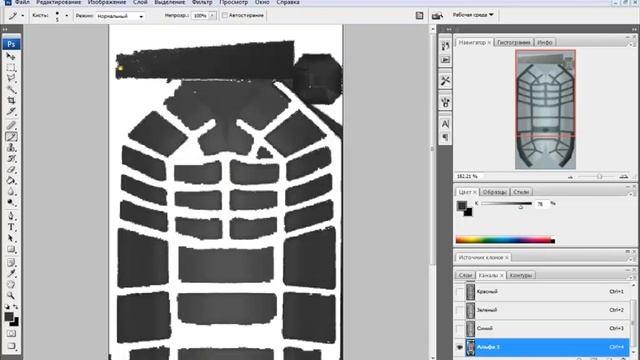Open the Tool Presets panel icon in dock
640x360 pixels.
click(445, 81)
